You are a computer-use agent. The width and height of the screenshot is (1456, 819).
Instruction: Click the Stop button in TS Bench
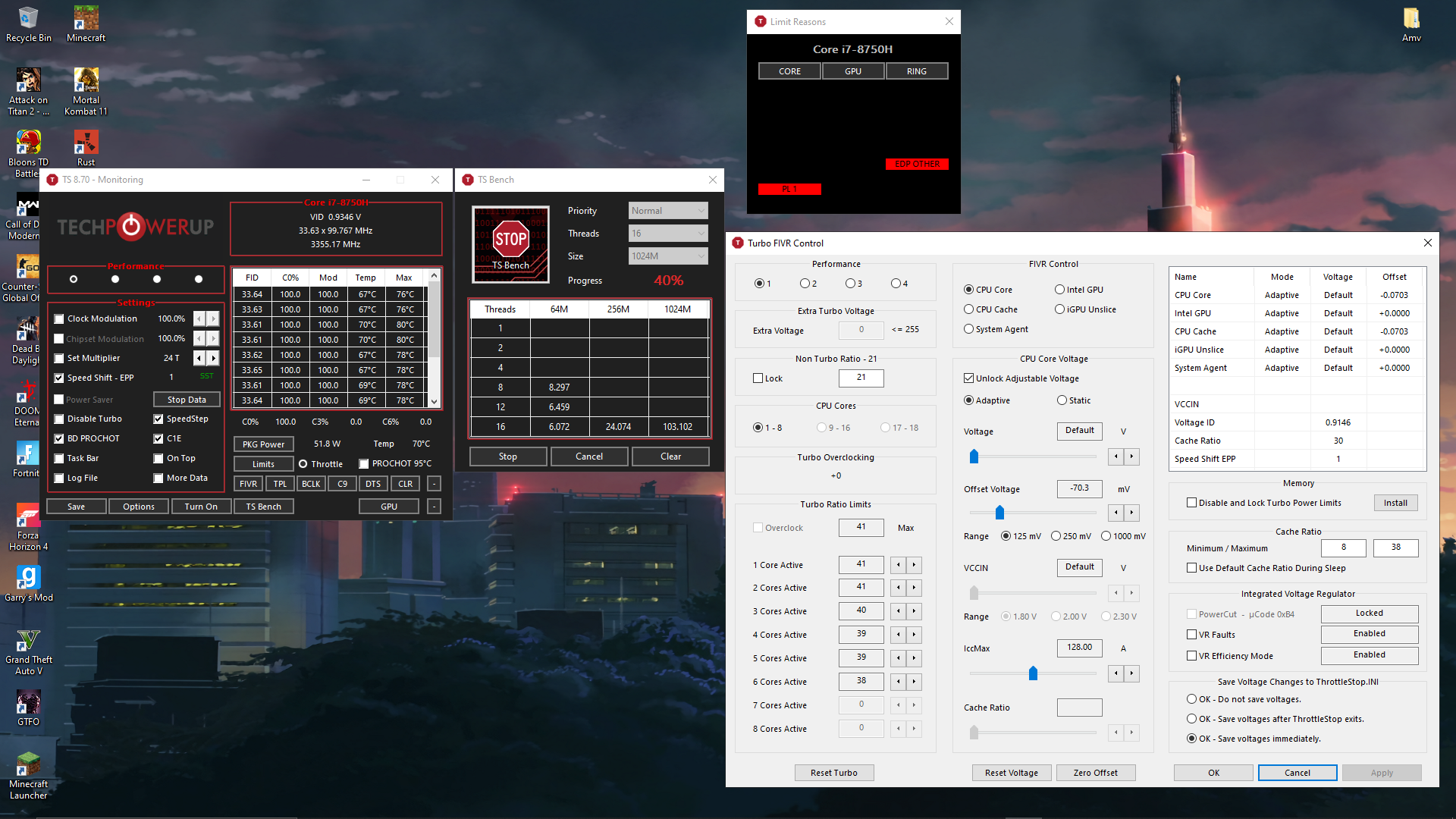tap(508, 457)
